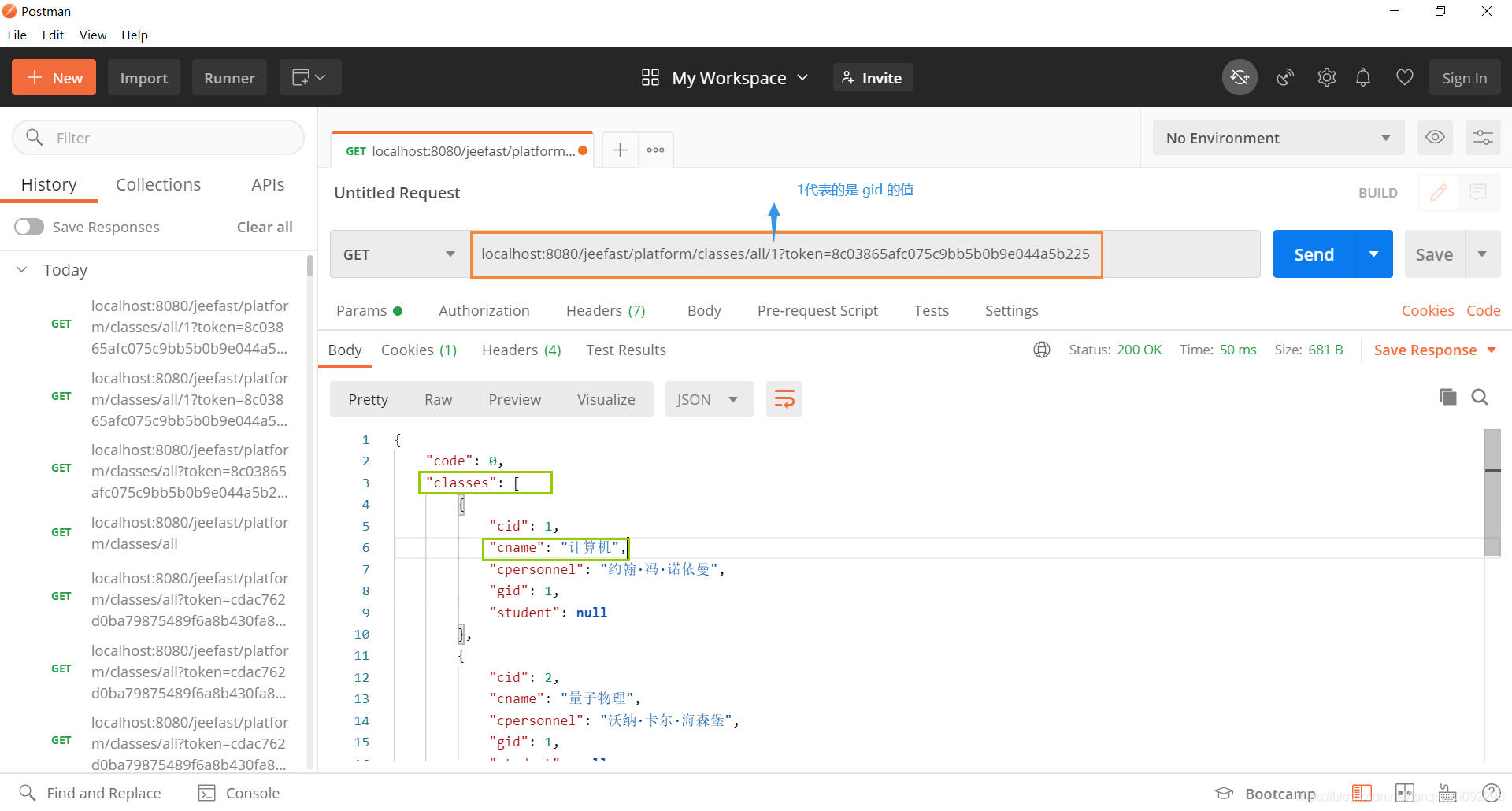Image resolution: width=1512 pixels, height=811 pixels.
Task: Click the response body vertical scrollbar
Action: [x=1492, y=492]
